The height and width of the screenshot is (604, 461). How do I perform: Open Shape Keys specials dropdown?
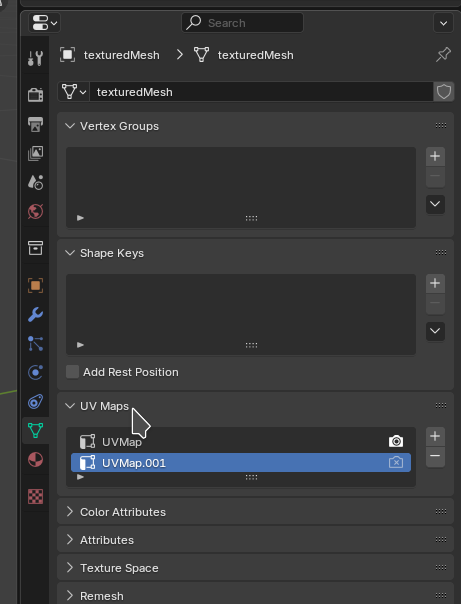(x=435, y=331)
